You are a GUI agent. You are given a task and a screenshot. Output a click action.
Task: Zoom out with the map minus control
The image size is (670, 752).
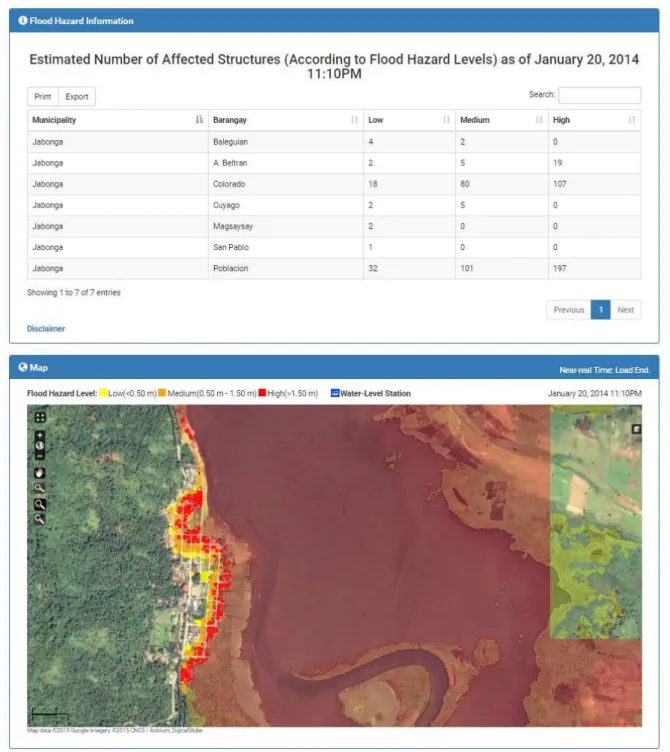pyautogui.click(x=40, y=456)
